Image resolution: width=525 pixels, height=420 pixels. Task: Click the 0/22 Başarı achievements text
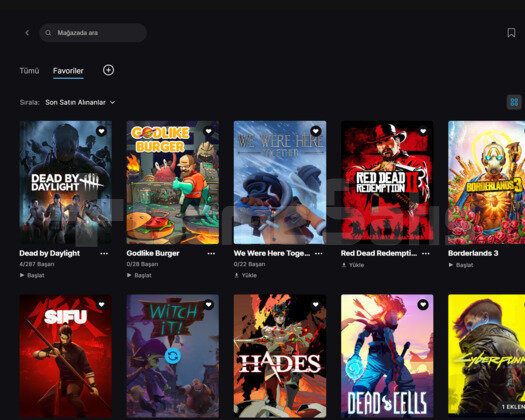[249, 264]
